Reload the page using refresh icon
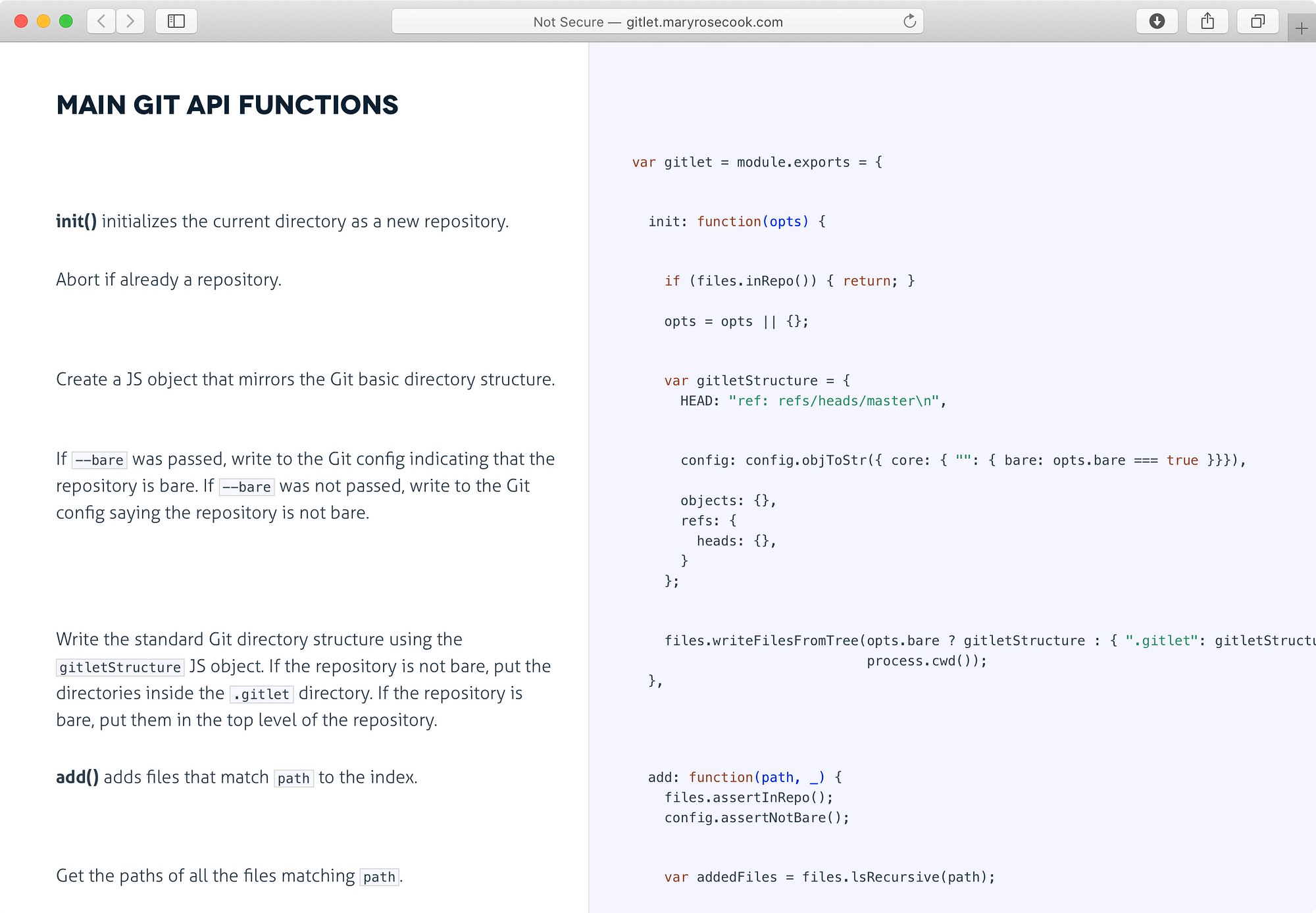This screenshot has height=913, width=1316. click(x=909, y=21)
